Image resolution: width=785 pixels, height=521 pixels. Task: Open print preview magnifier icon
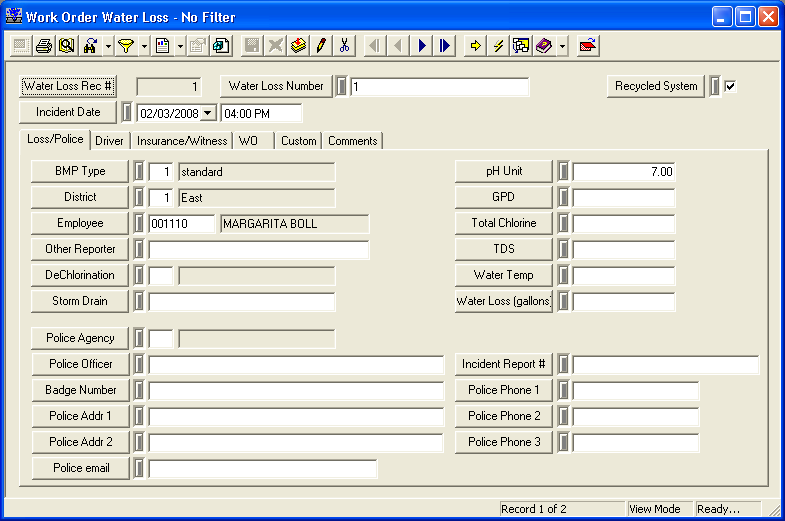click(x=67, y=46)
